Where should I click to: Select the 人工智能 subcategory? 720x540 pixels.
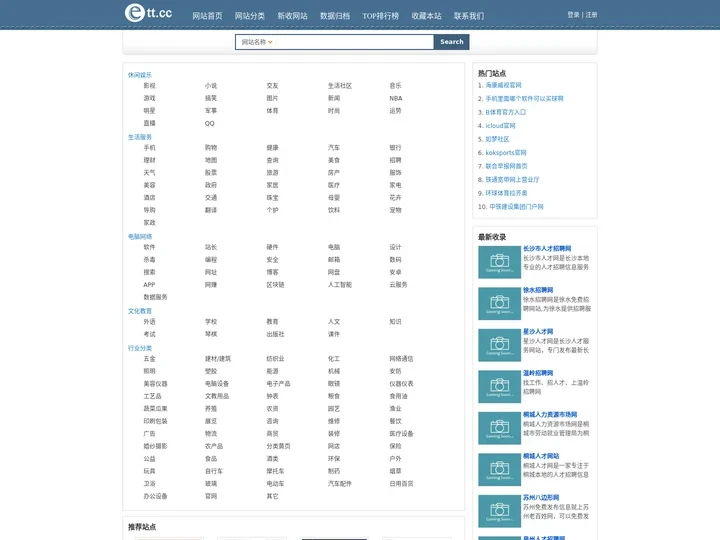[x=340, y=285]
